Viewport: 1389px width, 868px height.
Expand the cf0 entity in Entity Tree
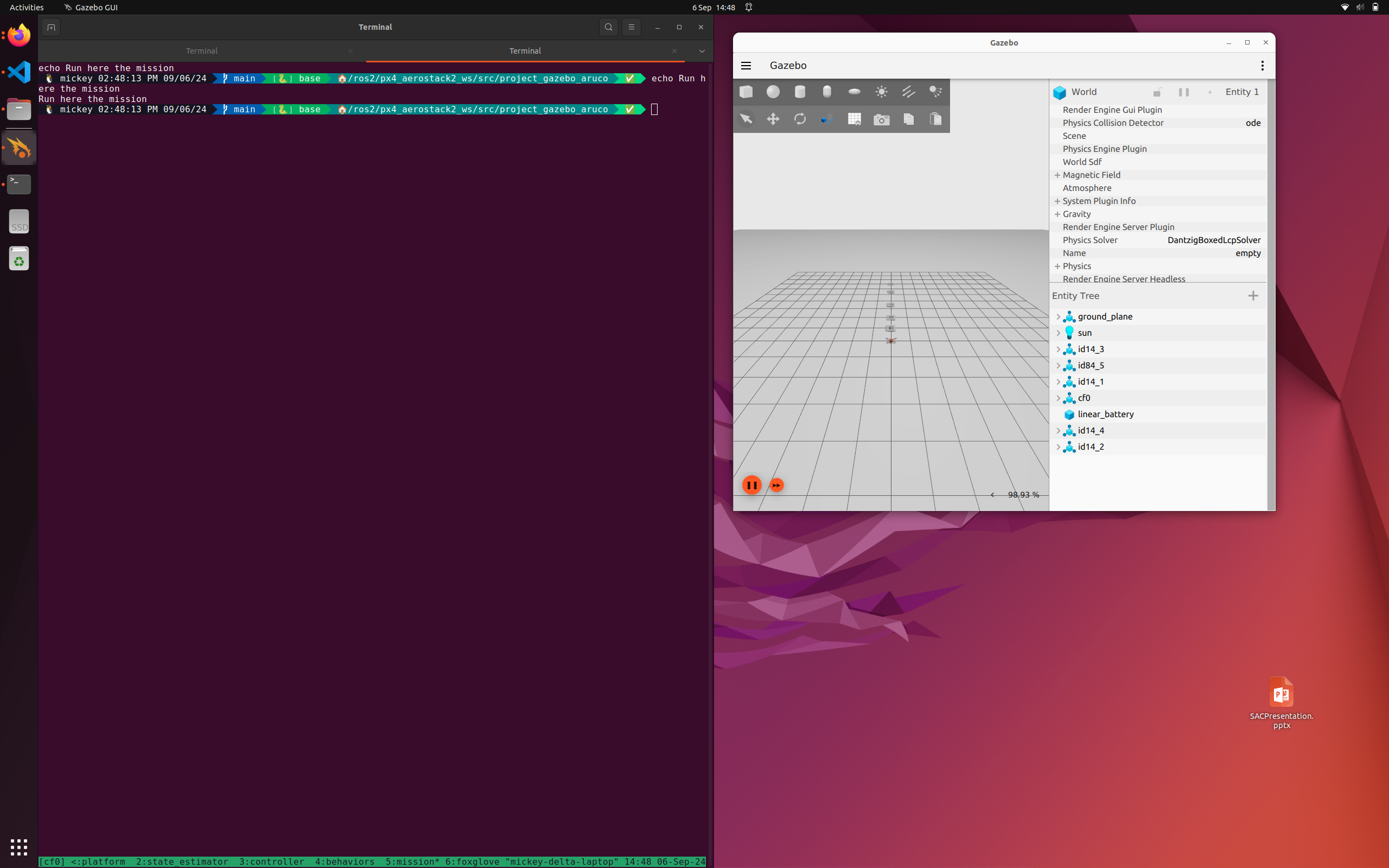click(1059, 398)
